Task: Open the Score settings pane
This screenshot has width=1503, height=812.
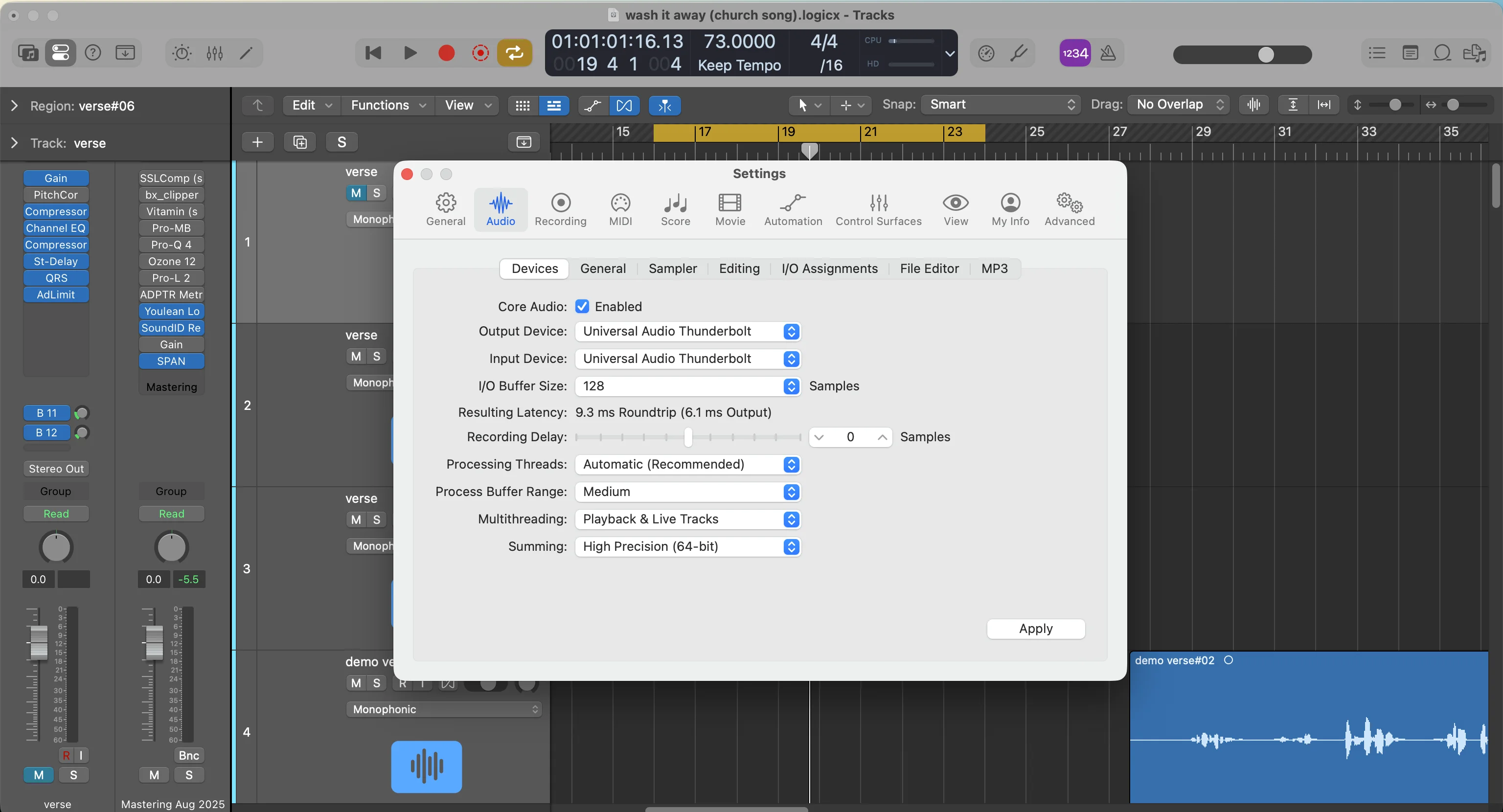Action: (675, 209)
